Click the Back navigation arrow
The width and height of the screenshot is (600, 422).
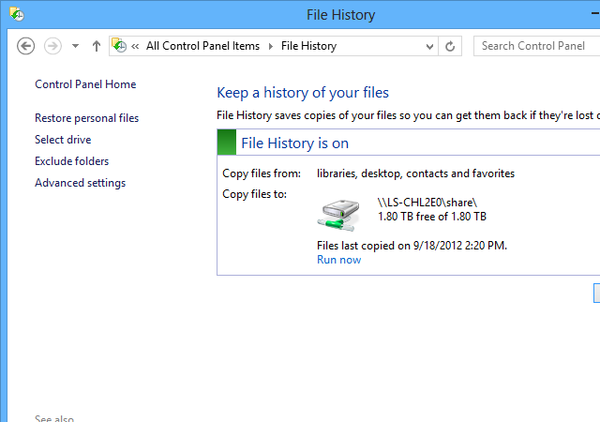click(x=26, y=46)
